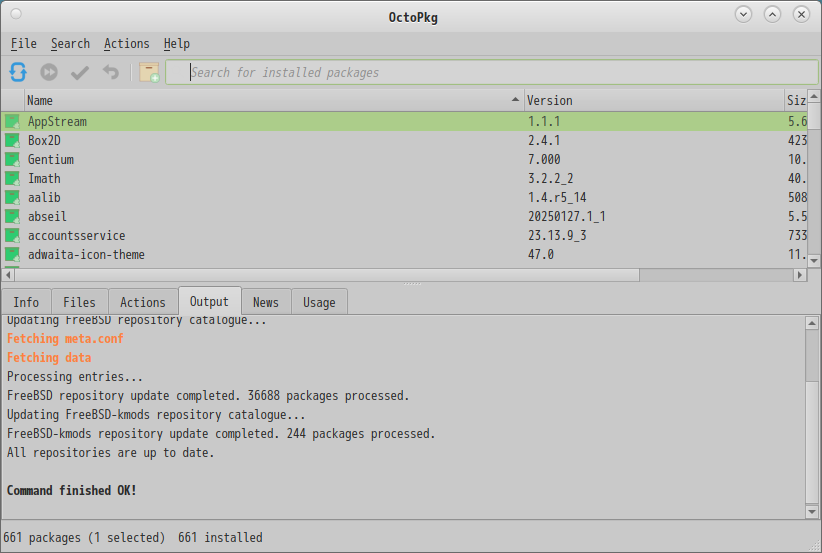Image resolution: width=822 pixels, height=553 pixels.
Task: Select the aalib package row
Action: 404,198
